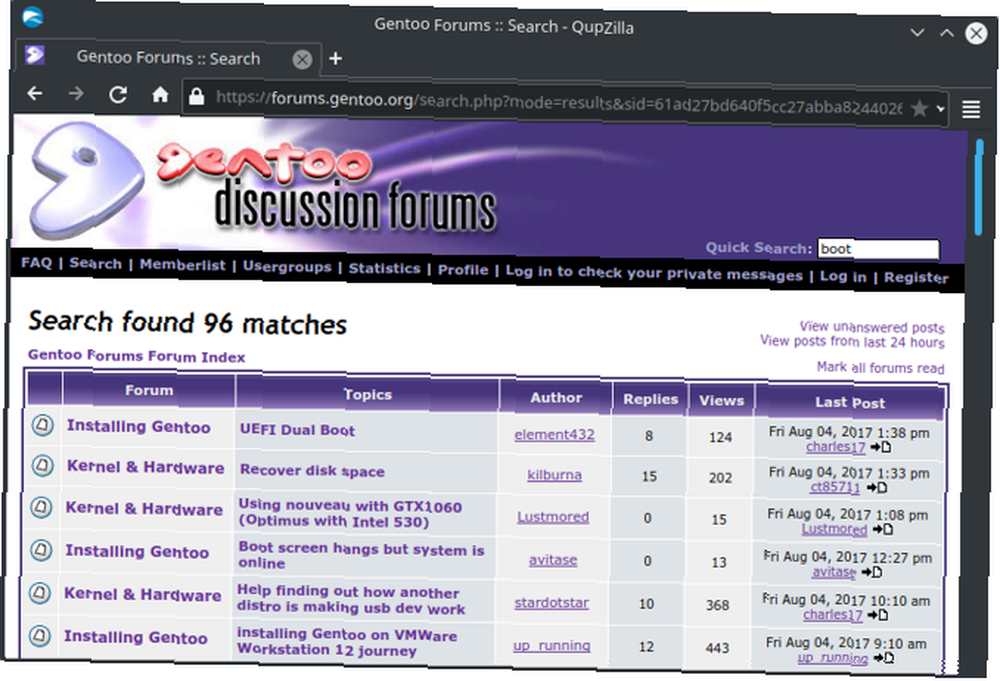
Task: Jump to latest post by avitase
Action: tap(872, 572)
